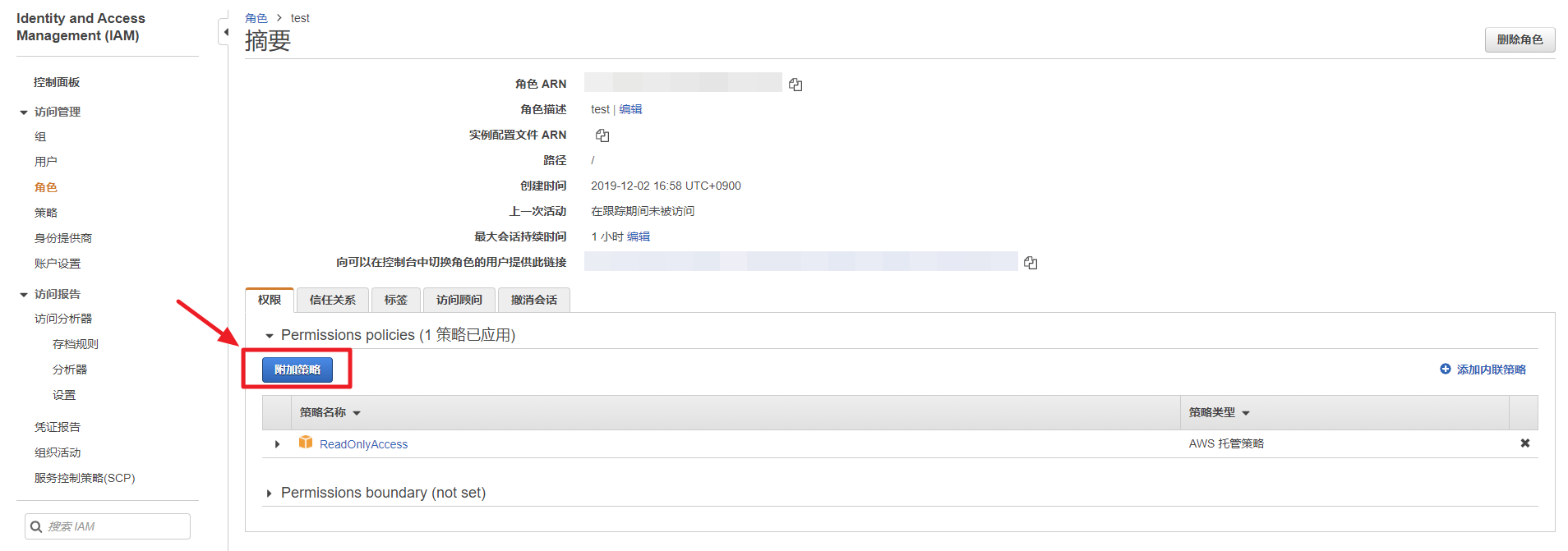The height and width of the screenshot is (551, 1568).
Task: Focus the 搜索 IAM search field
Action: tap(115, 526)
